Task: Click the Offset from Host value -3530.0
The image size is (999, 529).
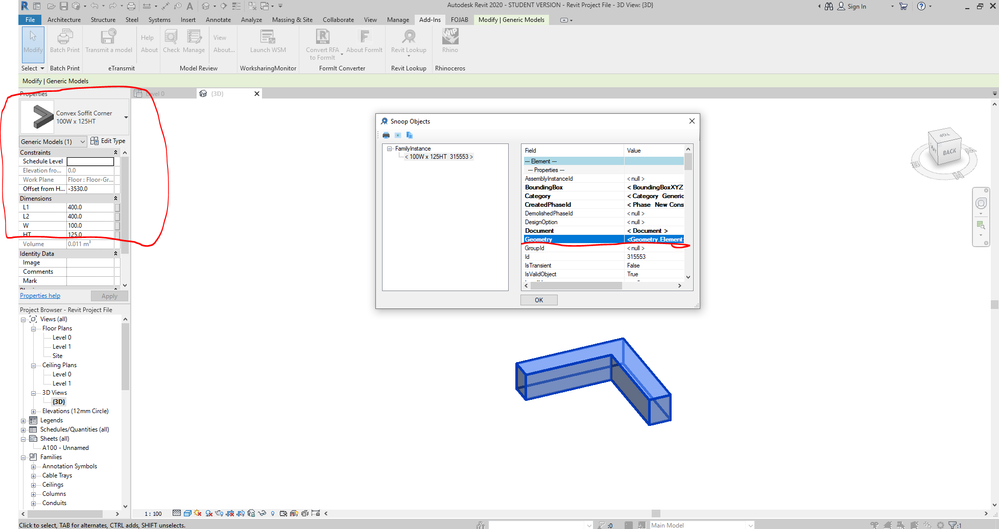Action: tap(90, 189)
